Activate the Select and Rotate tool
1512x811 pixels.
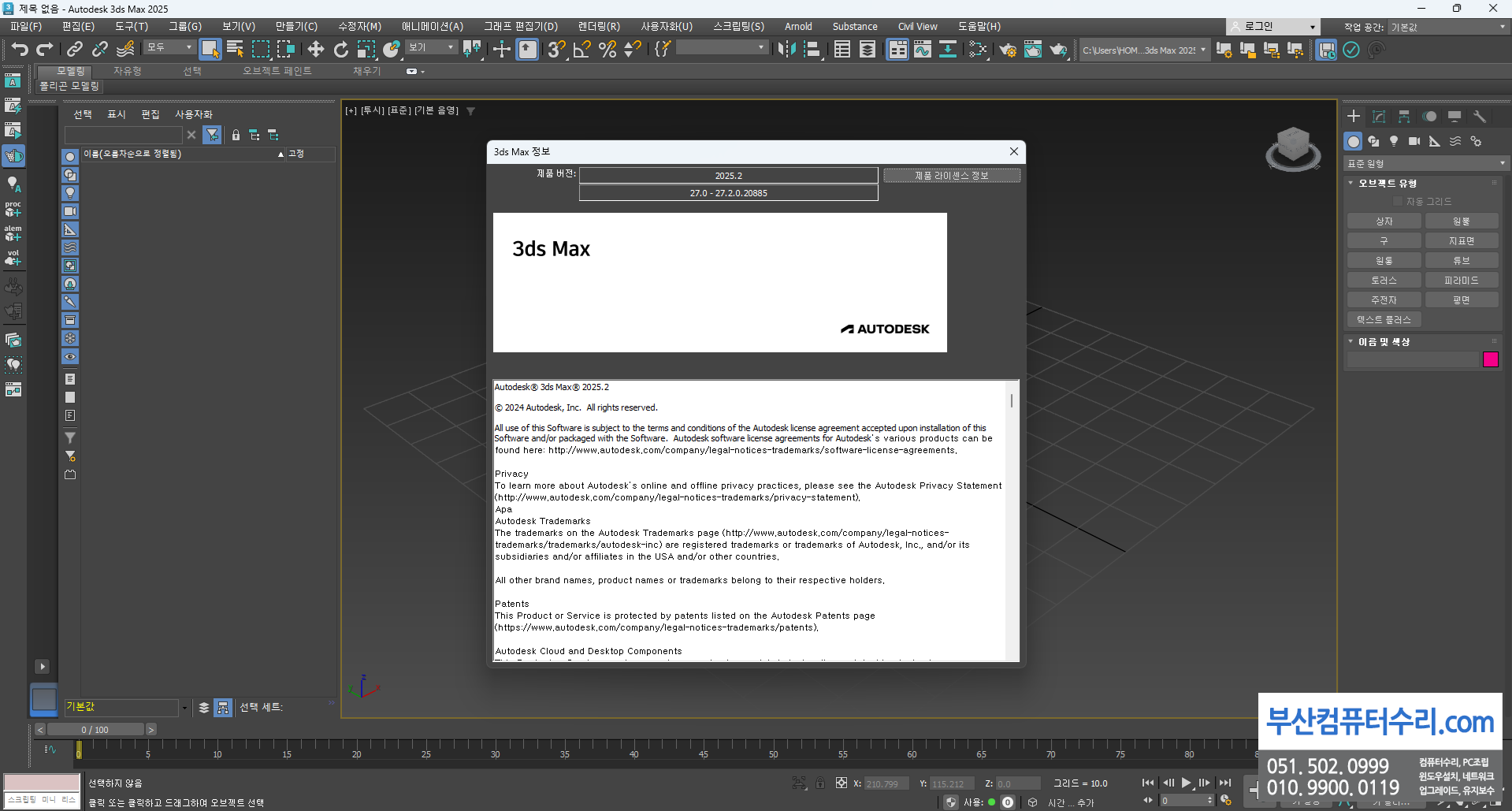click(340, 50)
